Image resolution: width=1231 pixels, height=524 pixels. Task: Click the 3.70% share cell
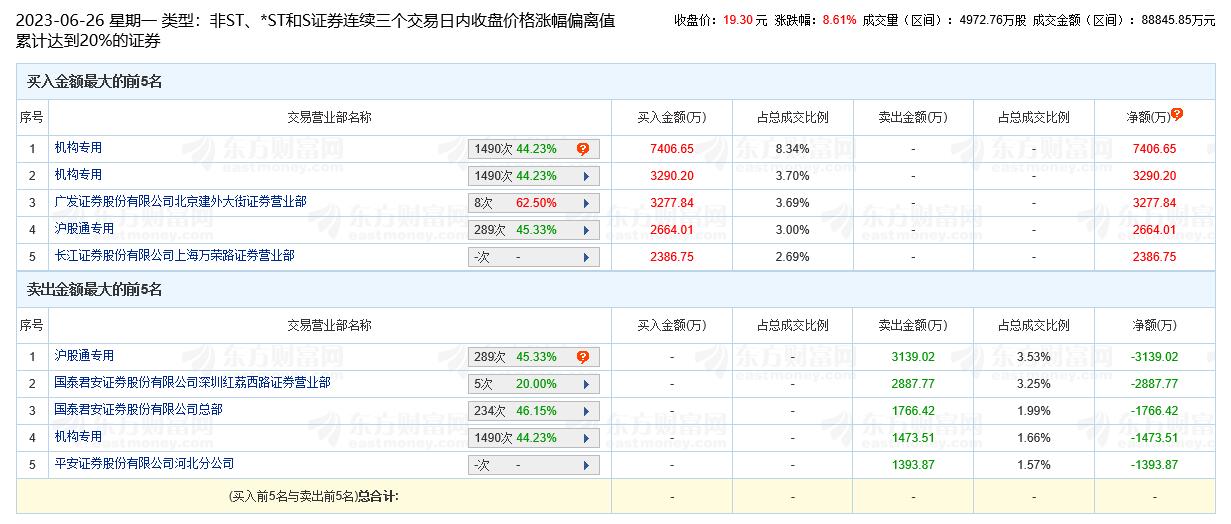pos(792,176)
